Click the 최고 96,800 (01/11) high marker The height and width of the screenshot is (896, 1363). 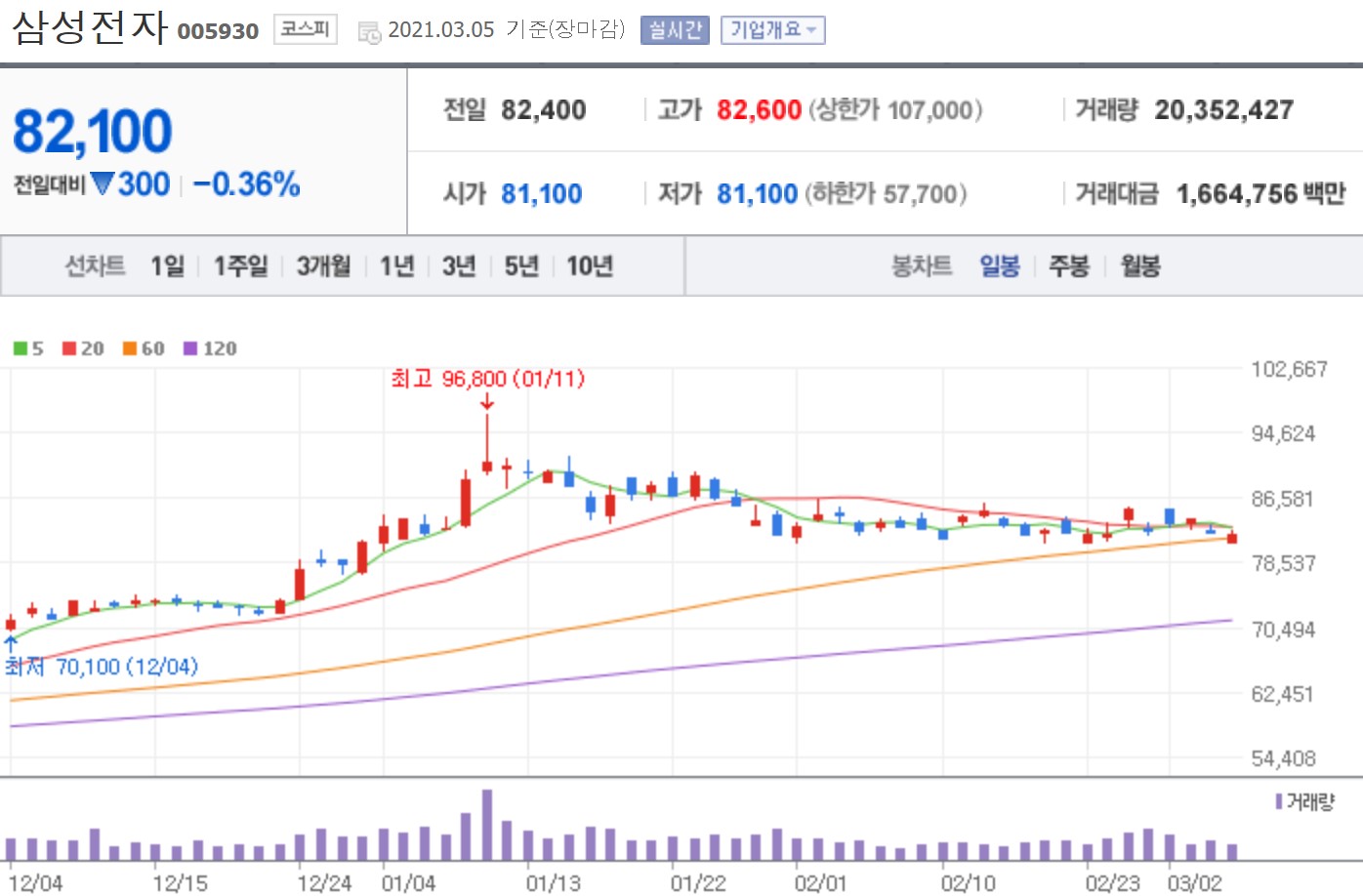click(487, 379)
